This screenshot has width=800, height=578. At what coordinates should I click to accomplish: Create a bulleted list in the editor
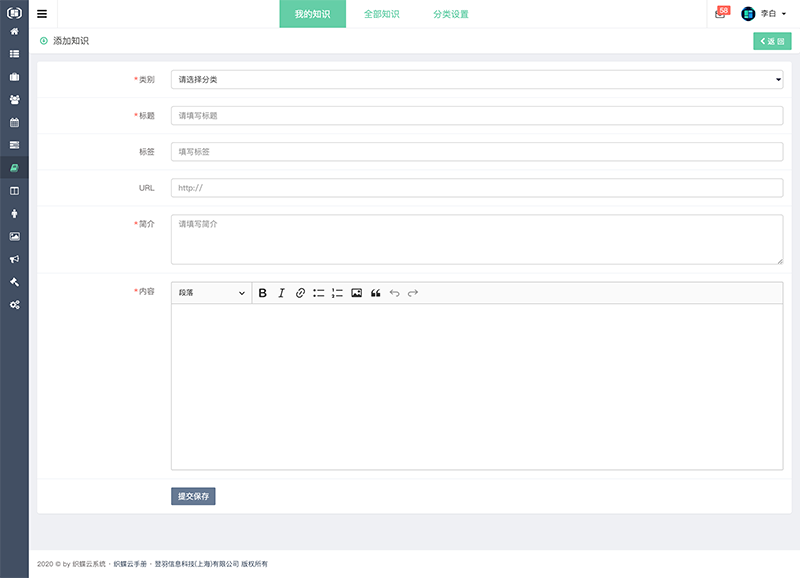click(x=318, y=293)
